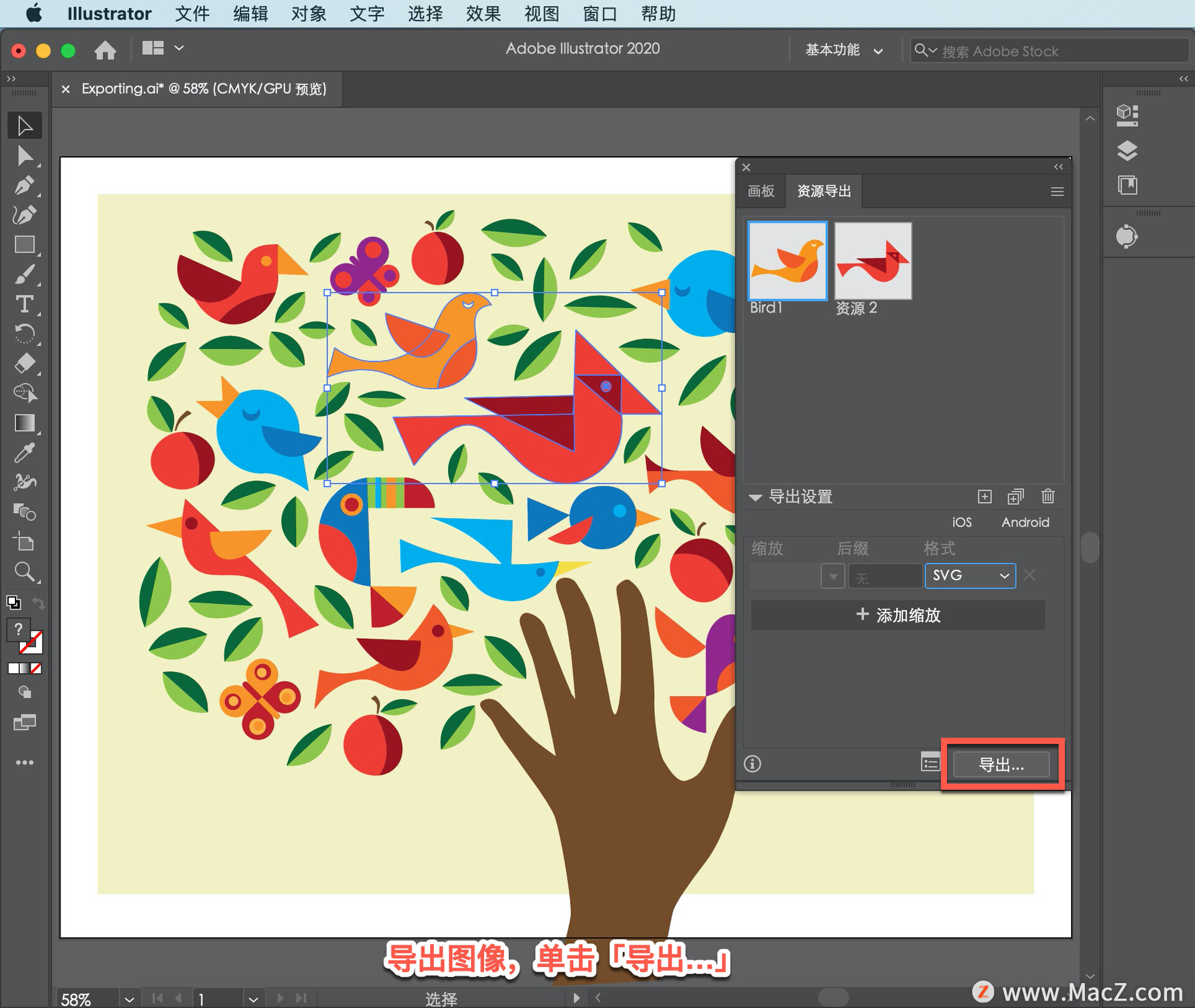
Task: Select the Eyedropper tool
Action: coord(25,453)
